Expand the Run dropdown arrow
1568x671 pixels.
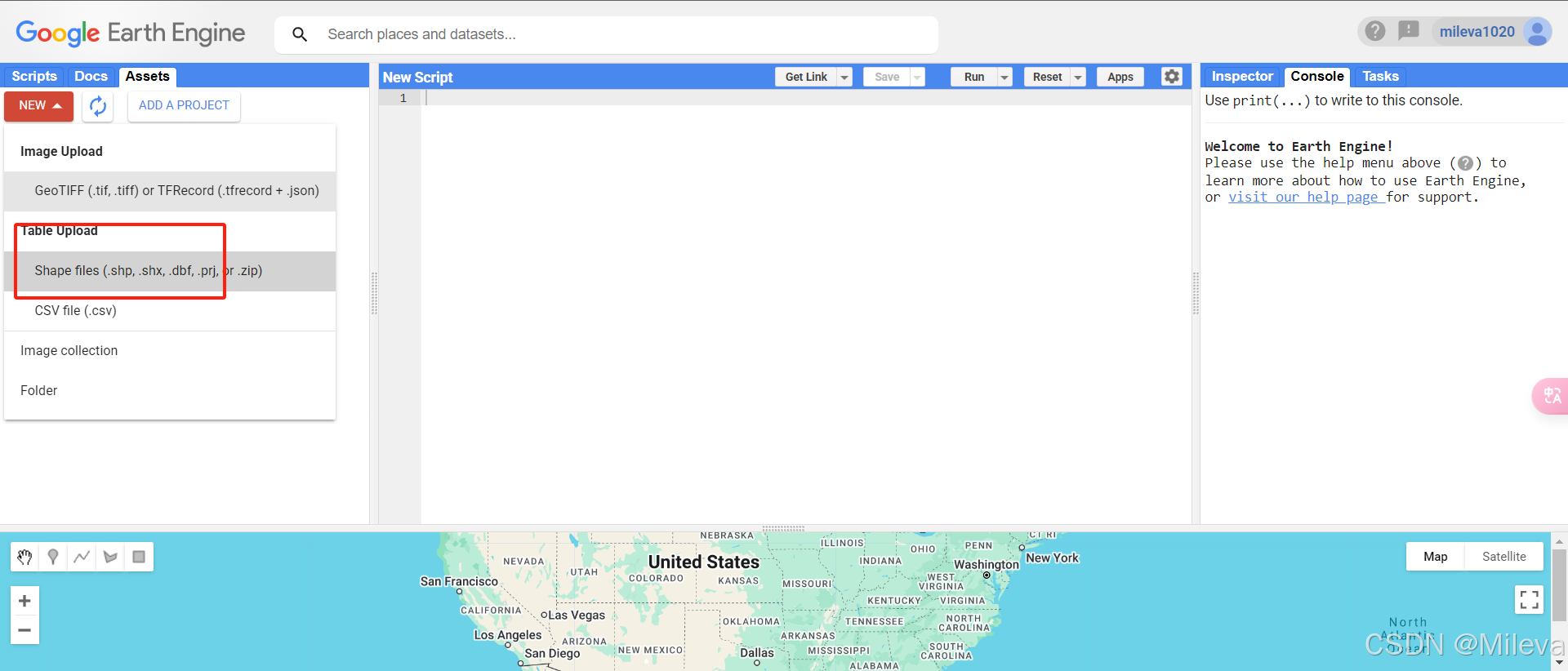pyautogui.click(x=1004, y=77)
